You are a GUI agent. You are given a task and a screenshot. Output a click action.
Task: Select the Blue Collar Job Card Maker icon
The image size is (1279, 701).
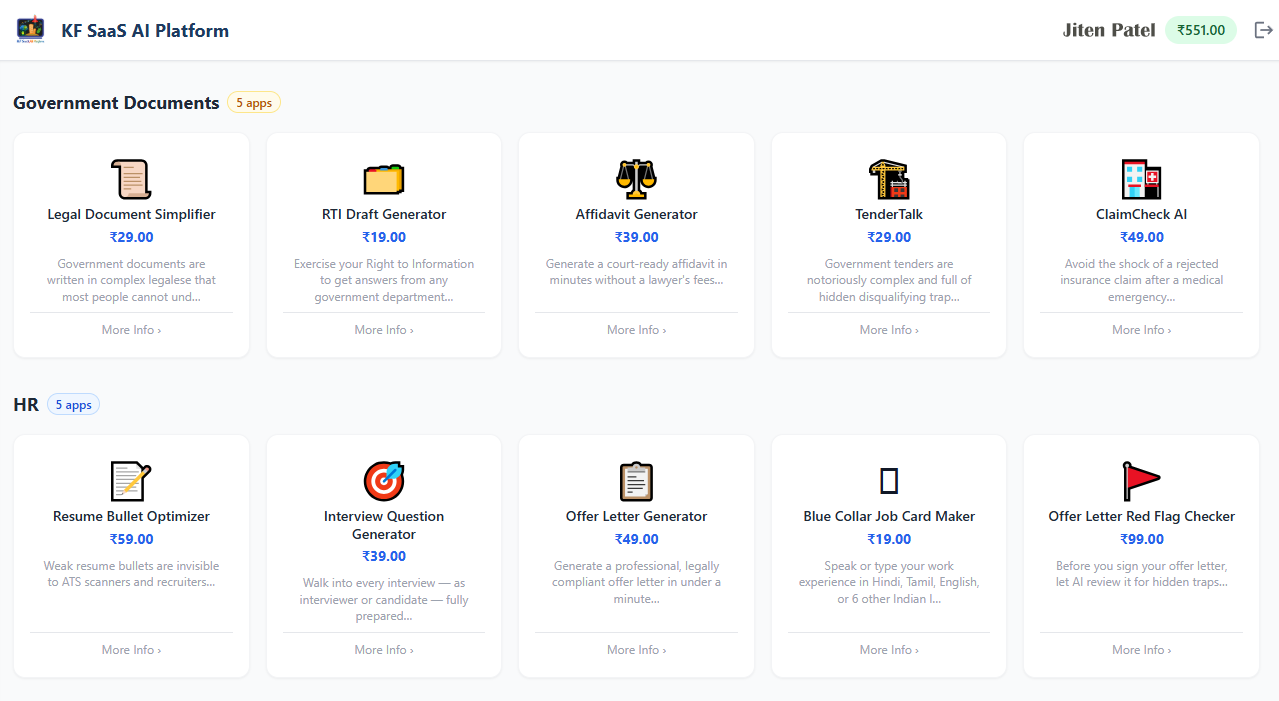point(888,480)
